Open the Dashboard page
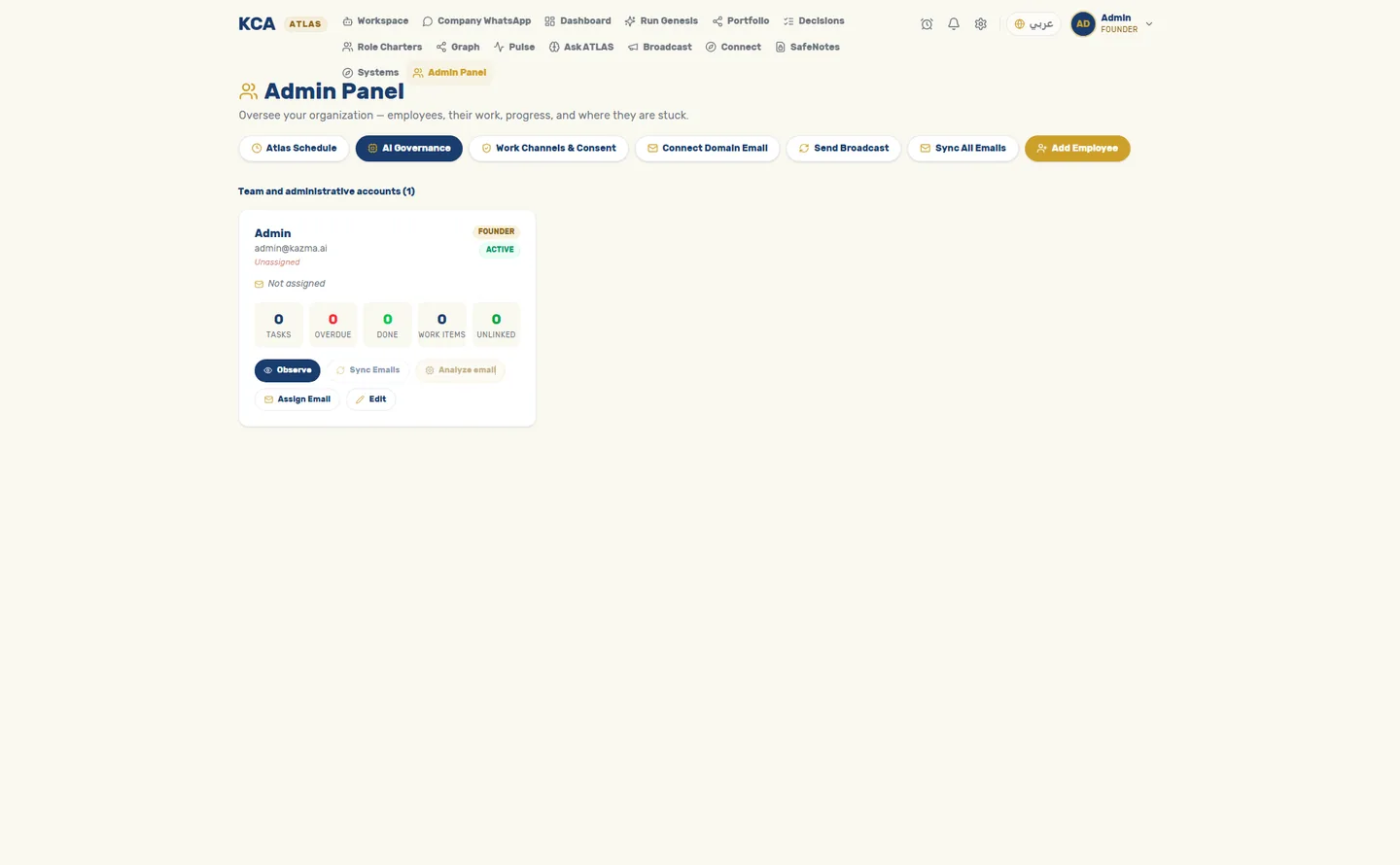1400x865 pixels. point(577,21)
